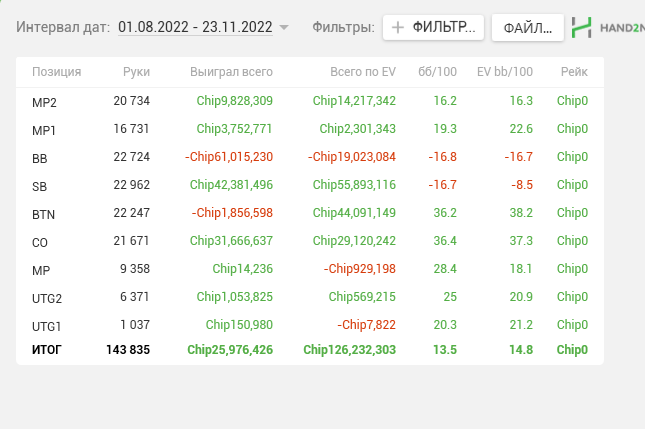This screenshot has width=645, height=429.
Task: Open the date interval dropdown arrow
Action: (x=284, y=28)
